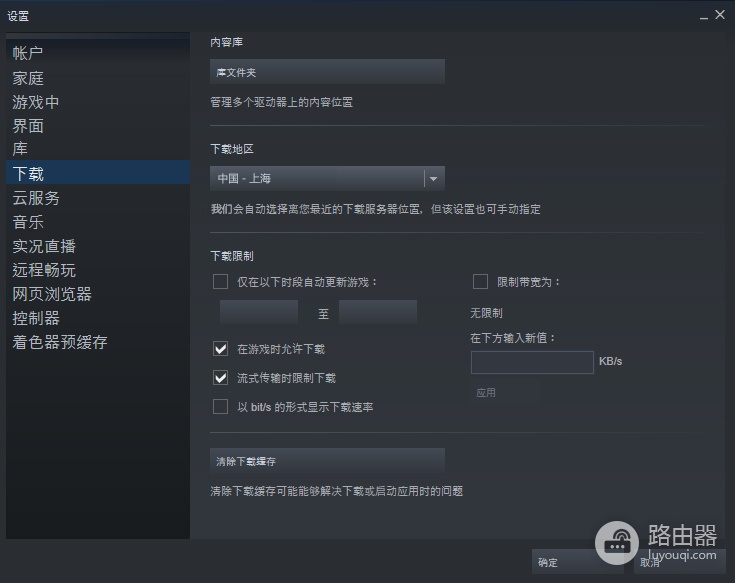735x583 pixels.
Task: Click the 内容库 section heading
Action: [x=226, y=42]
